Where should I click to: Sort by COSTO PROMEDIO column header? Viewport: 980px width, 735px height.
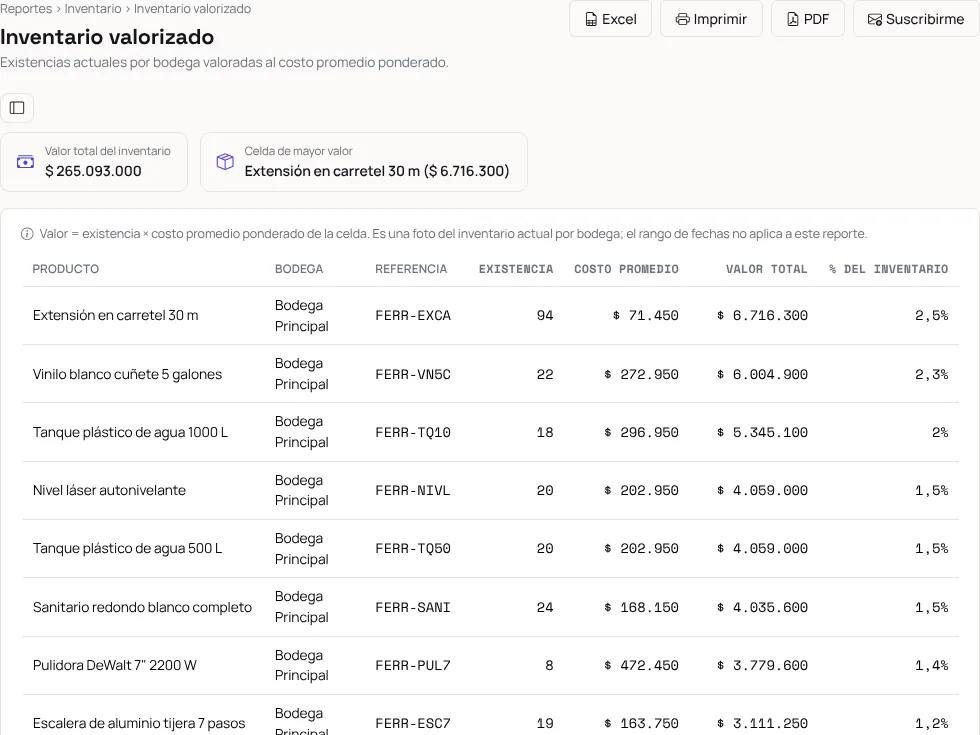click(626, 269)
